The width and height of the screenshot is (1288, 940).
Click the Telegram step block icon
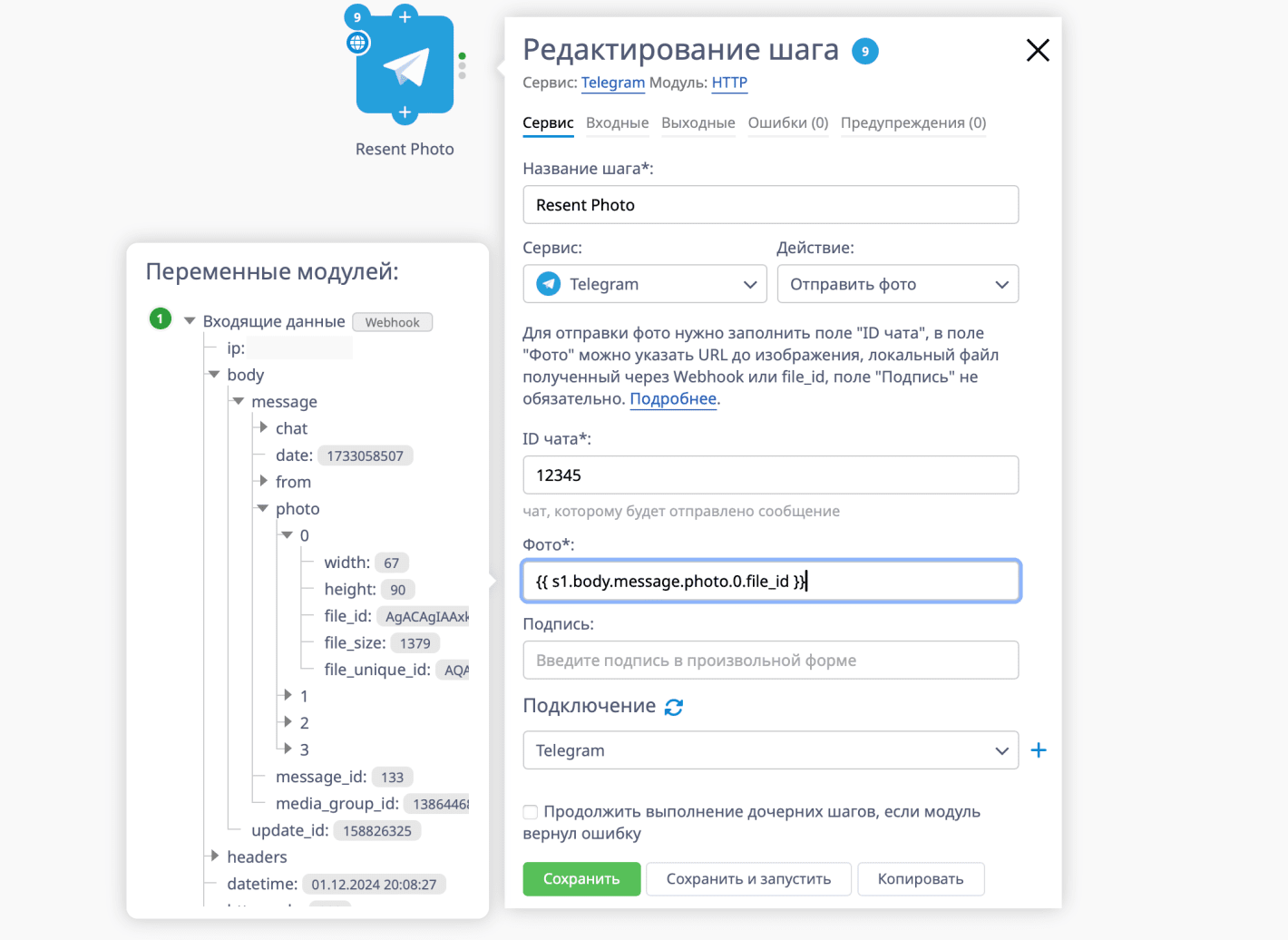pyautogui.click(x=405, y=66)
